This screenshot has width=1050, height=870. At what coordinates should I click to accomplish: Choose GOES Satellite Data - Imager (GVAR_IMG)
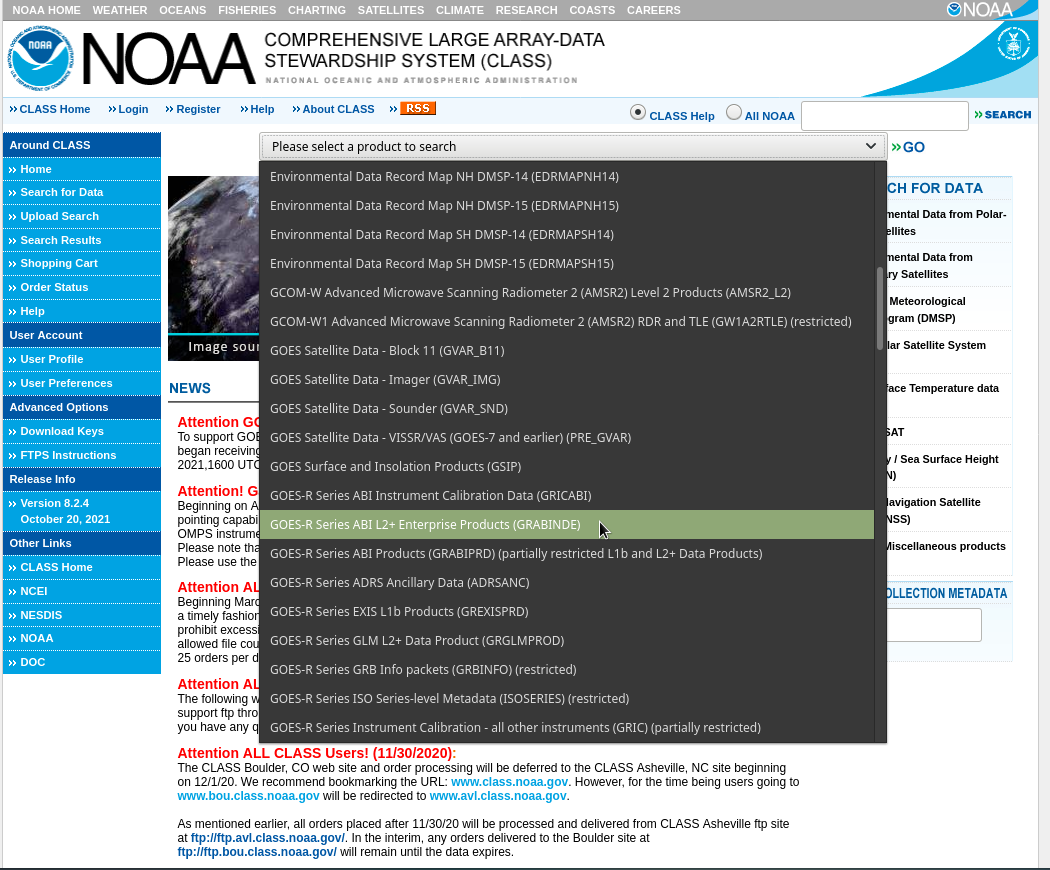(x=567, y=380)
